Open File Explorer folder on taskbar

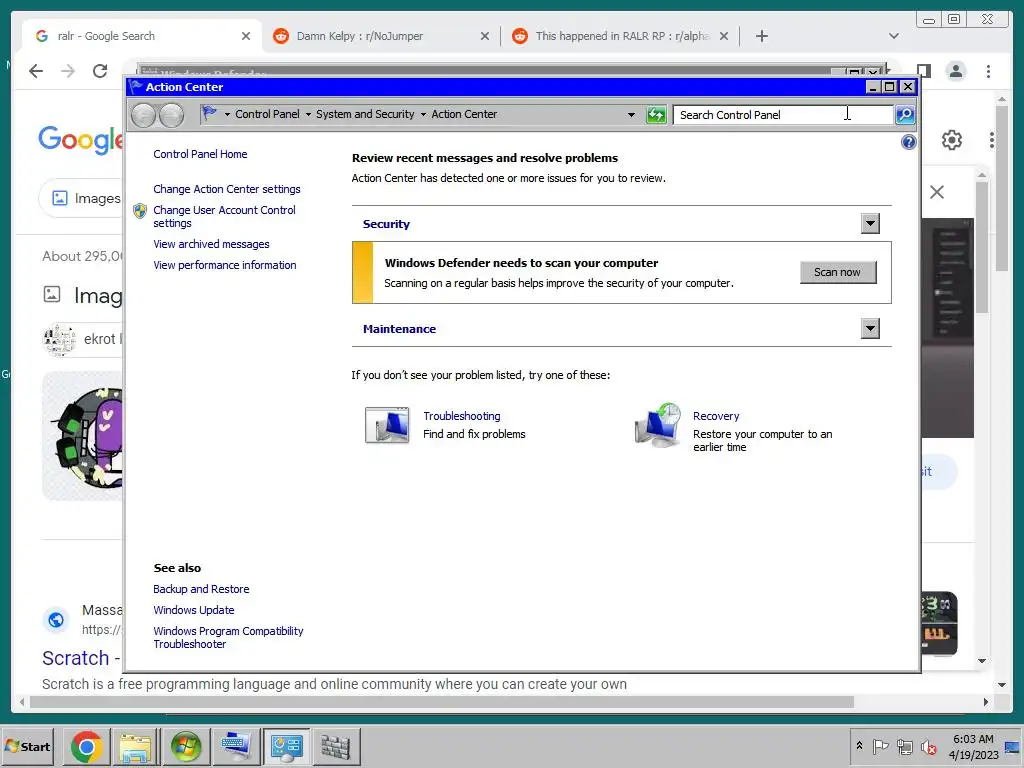(x=135, y=746)
